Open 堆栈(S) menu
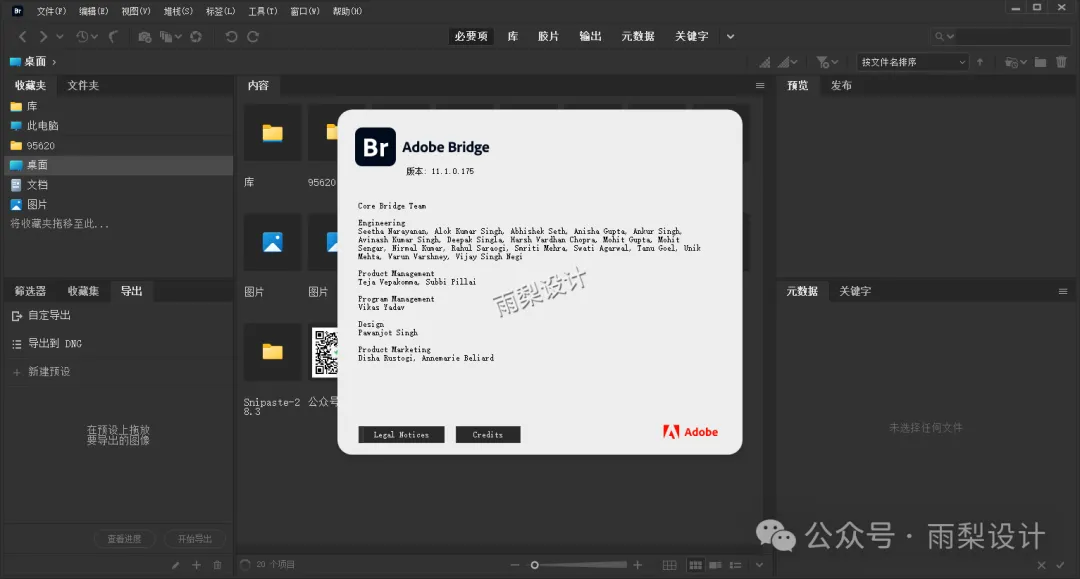Screen dimensions: 1080x579 click(178, 11)
